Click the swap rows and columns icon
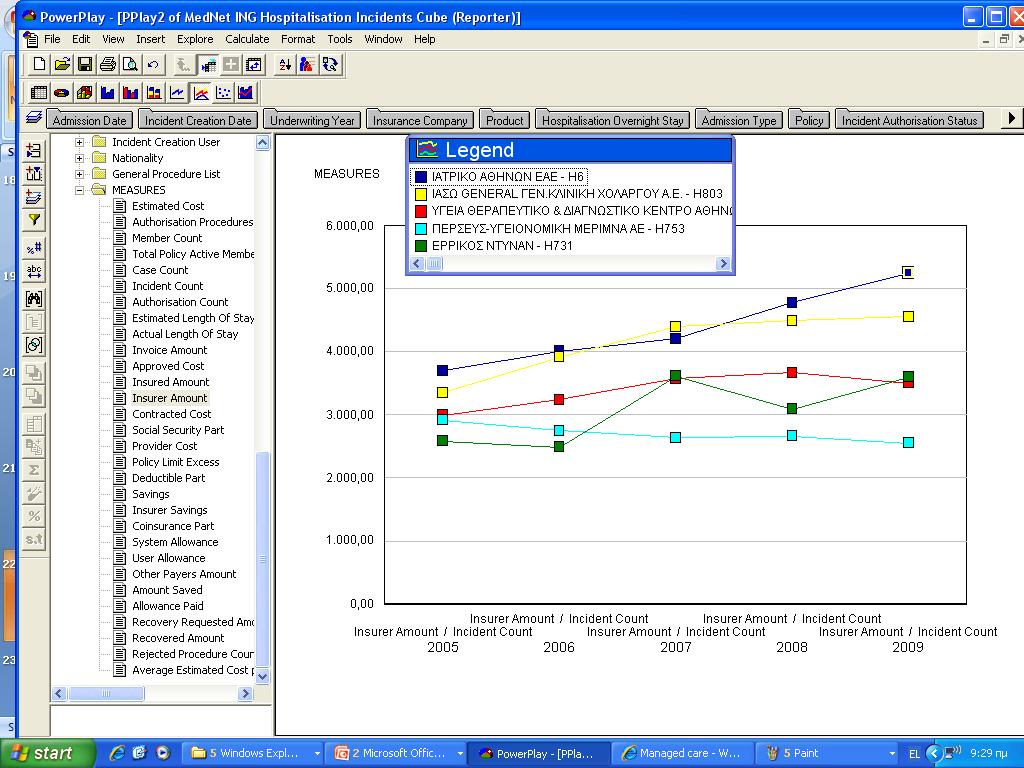1024x768 pixels. coord(253,64)
